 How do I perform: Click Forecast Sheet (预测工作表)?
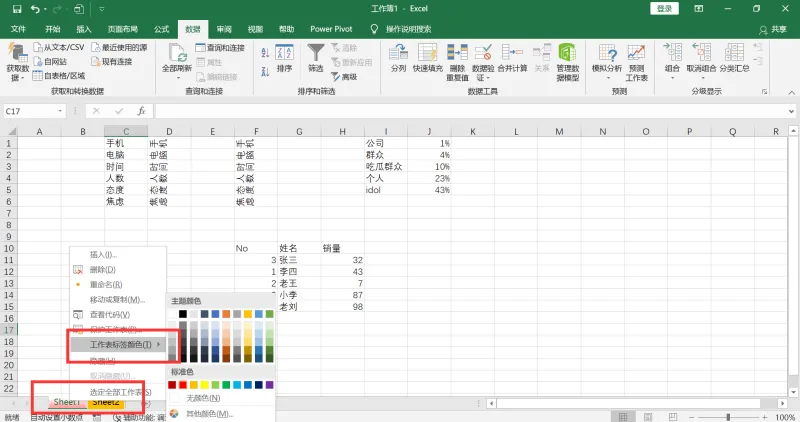tap(636, 62)
